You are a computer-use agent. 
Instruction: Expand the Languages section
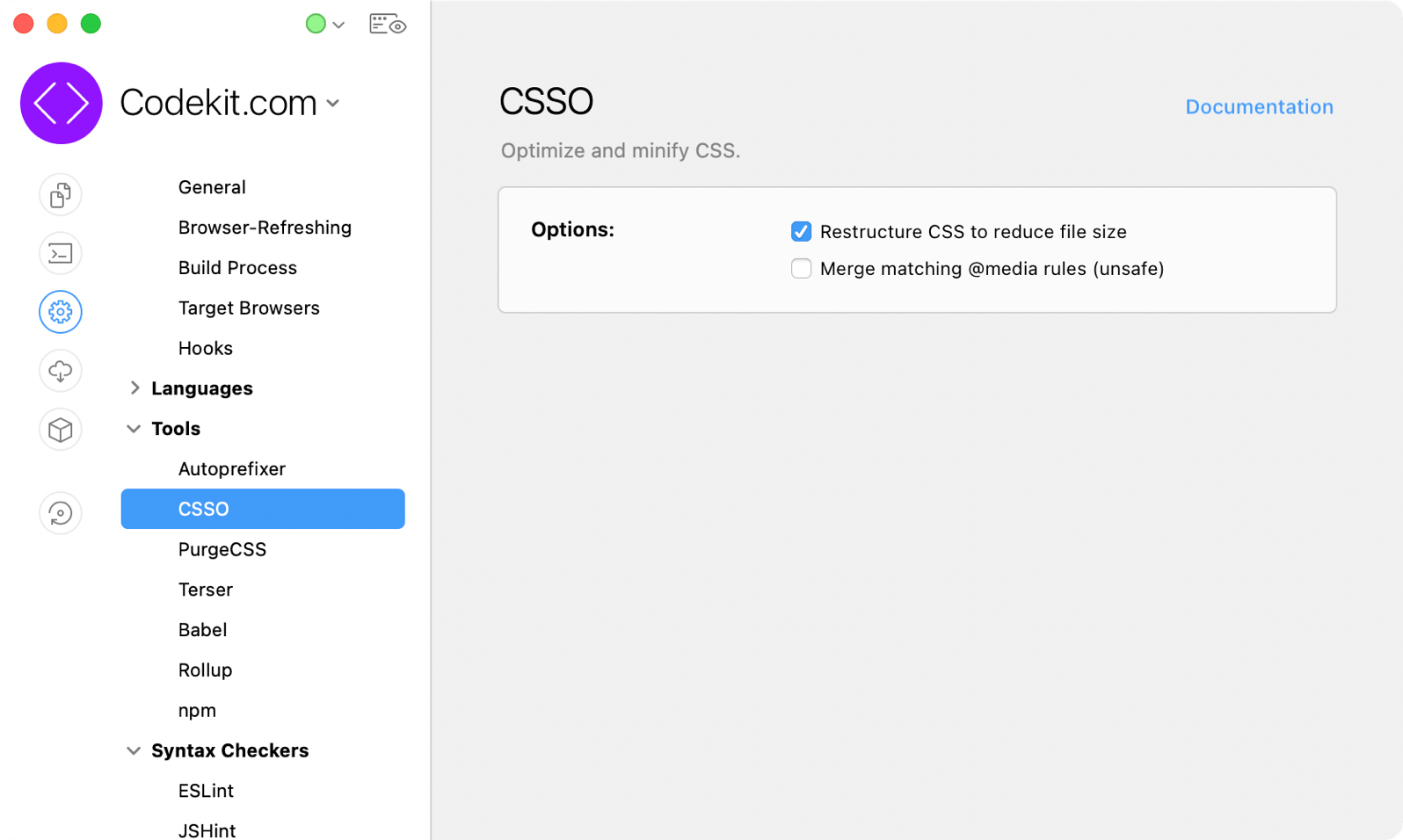pos(134,387)
